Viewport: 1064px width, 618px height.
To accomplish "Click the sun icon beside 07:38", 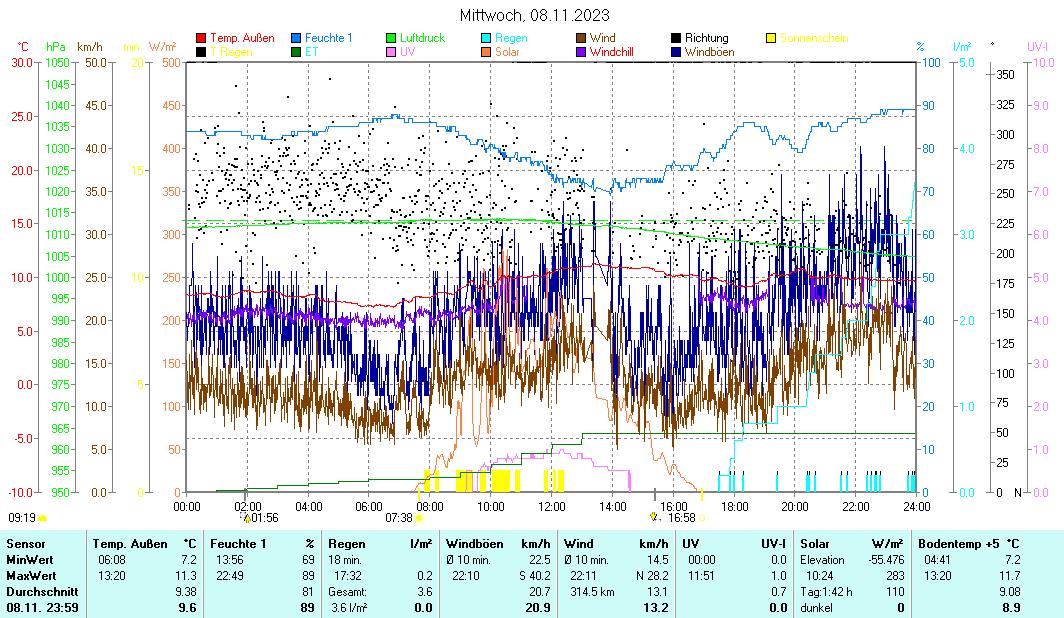I will click(x=419, y=518).
